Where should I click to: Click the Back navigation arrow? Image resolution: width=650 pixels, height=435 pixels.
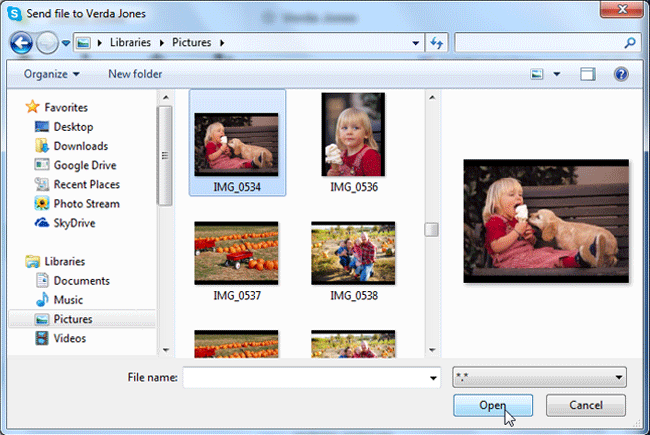pyautogui.click(x=21, y=42)
